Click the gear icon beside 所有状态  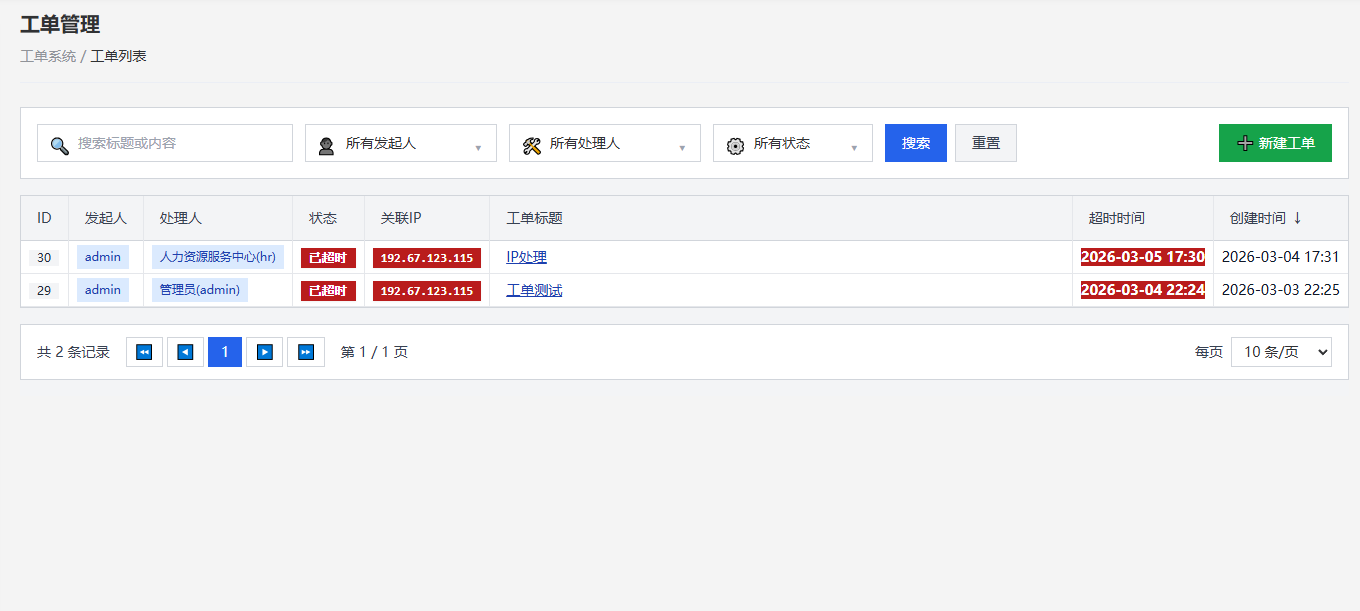[x=733, y=143]
